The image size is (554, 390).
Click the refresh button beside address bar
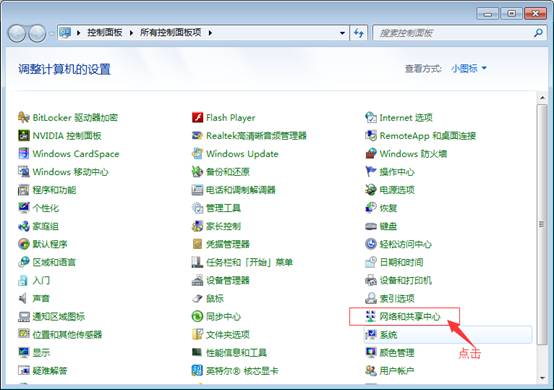[359, 33]
